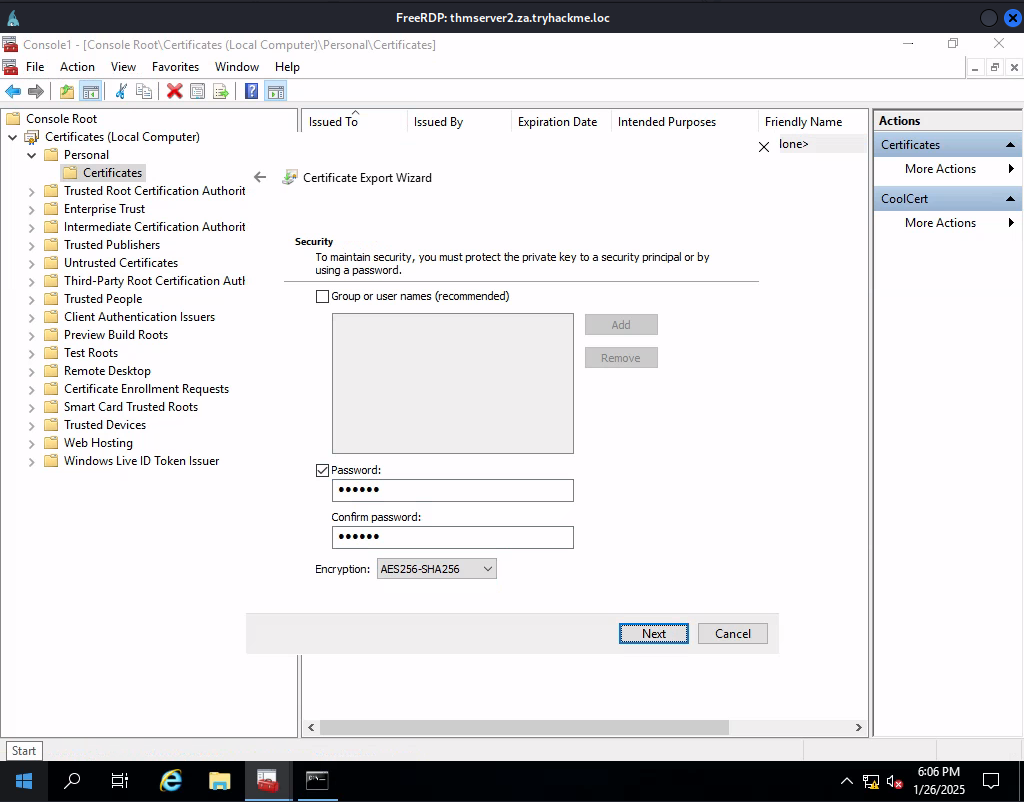Open File Explorer from the taskbar
The width and height of the screenshot is (1024, 802).
219,780
